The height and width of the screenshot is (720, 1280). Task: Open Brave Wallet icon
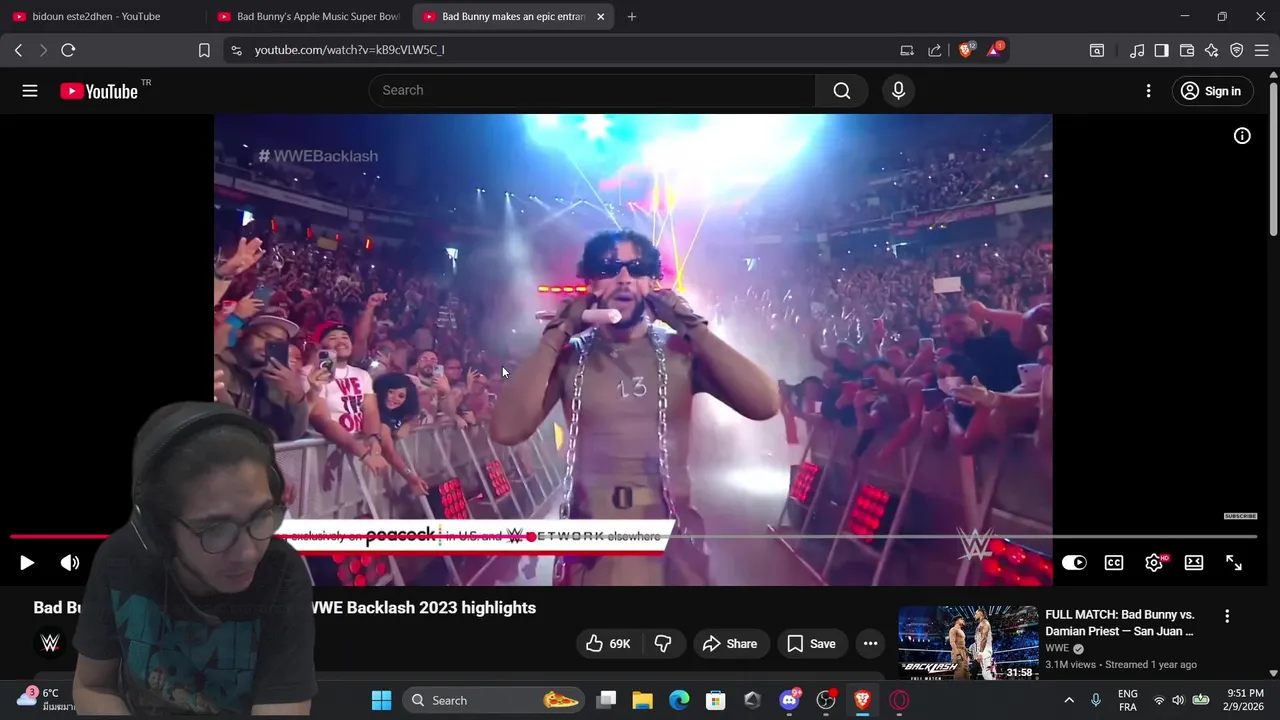click(x=1187, y=50)
